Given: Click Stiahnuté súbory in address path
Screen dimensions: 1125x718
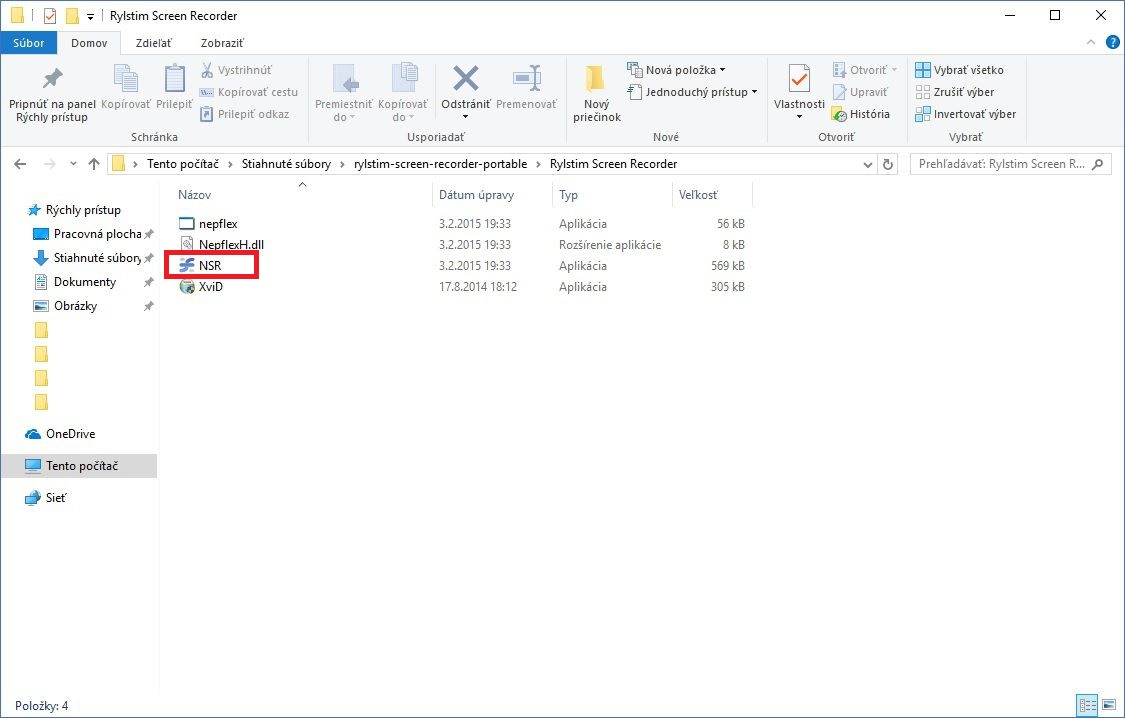Looking at the screenshot, I should tap(286, 164).
